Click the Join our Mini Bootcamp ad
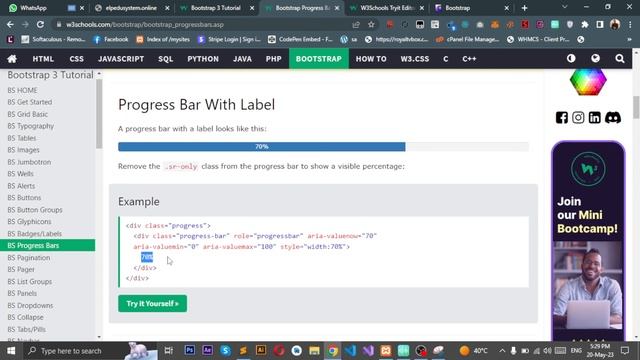 [588, 241]
